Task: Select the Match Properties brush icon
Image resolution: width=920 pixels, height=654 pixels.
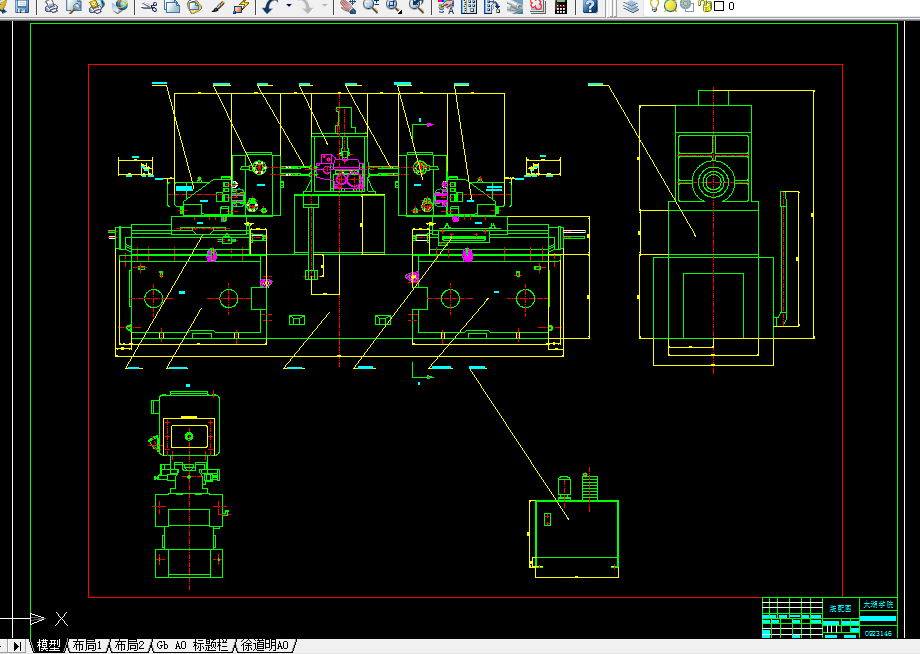Action: 218,6
